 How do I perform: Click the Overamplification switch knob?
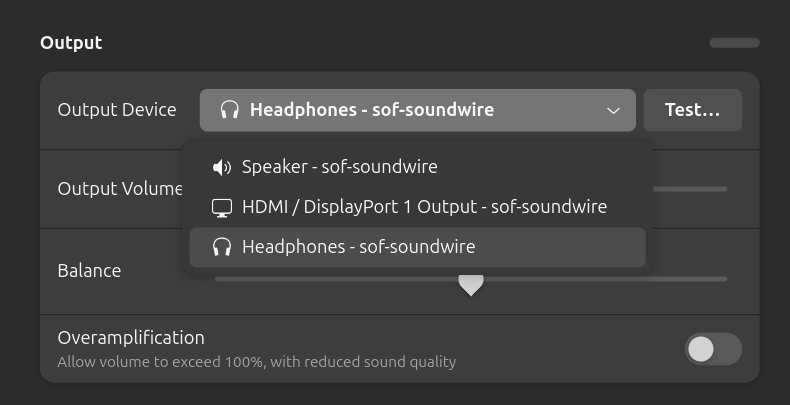pyautogui.click(x=702, y=349)
